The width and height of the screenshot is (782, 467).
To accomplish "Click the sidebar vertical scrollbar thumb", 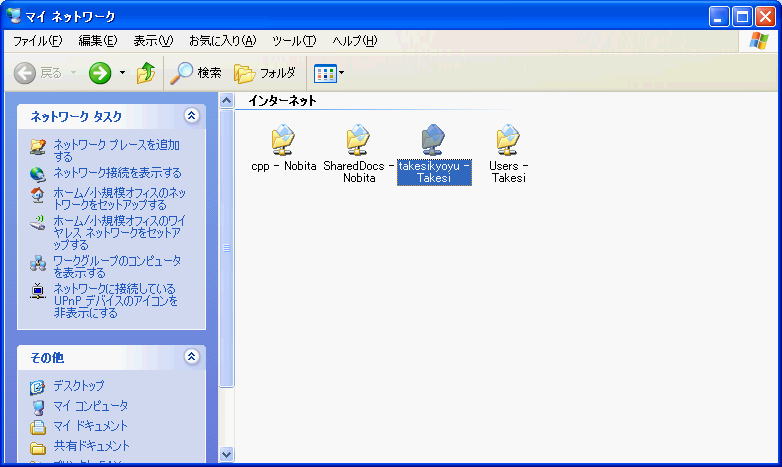I will 226,248.
